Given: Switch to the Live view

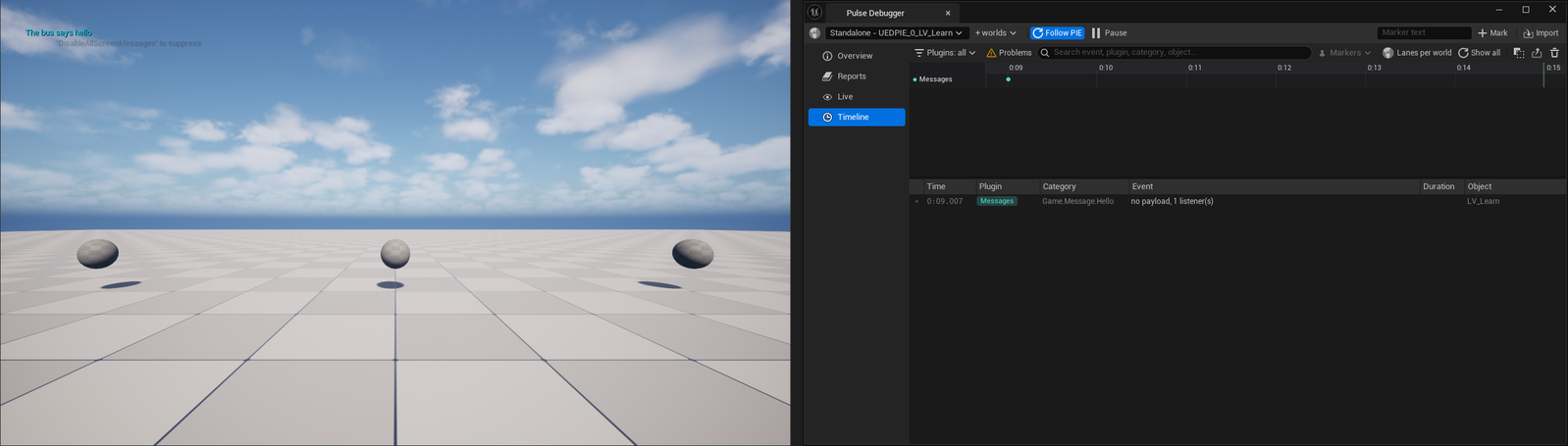Looking at the screenshot, I should (856, 97).
